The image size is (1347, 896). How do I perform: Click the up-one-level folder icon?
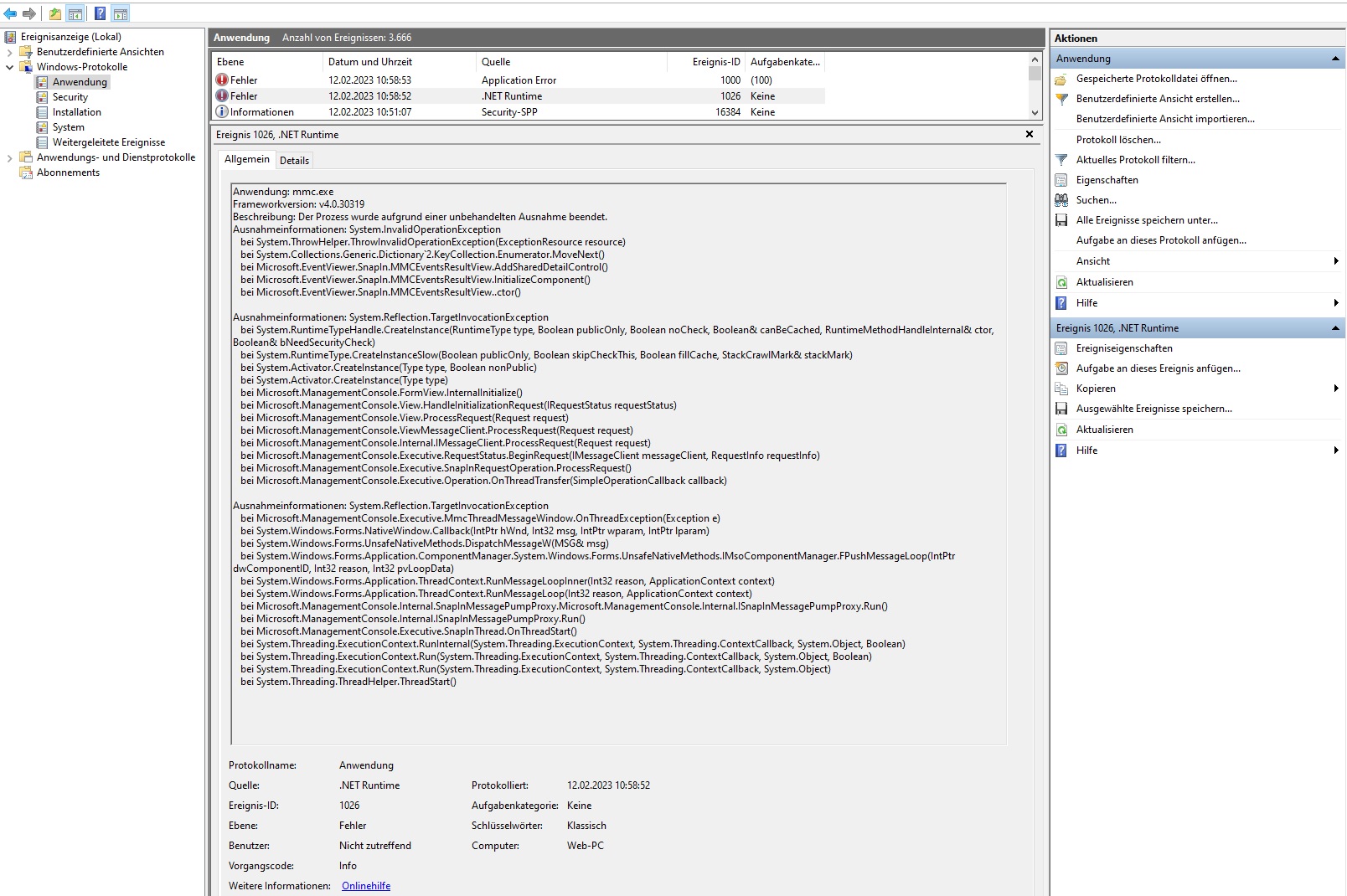(x=55, y=13)
